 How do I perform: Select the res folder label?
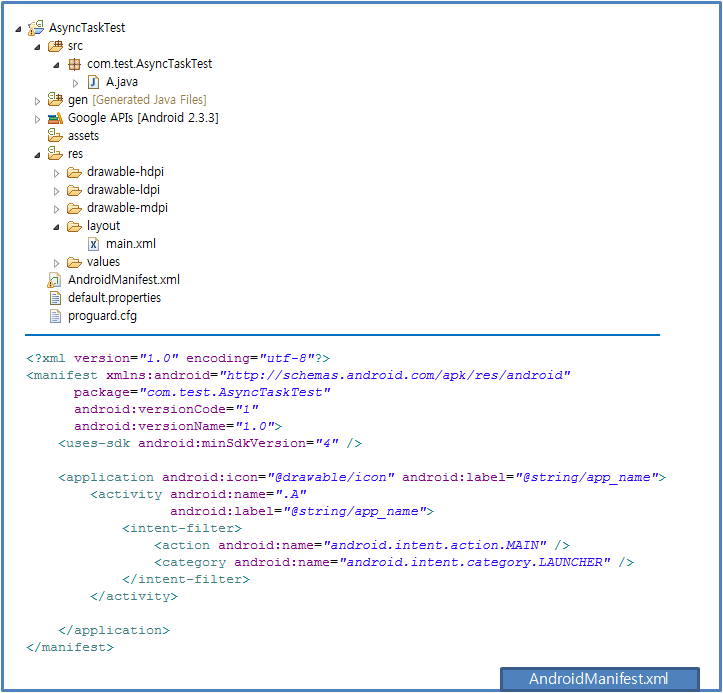[x=75, y=154]
